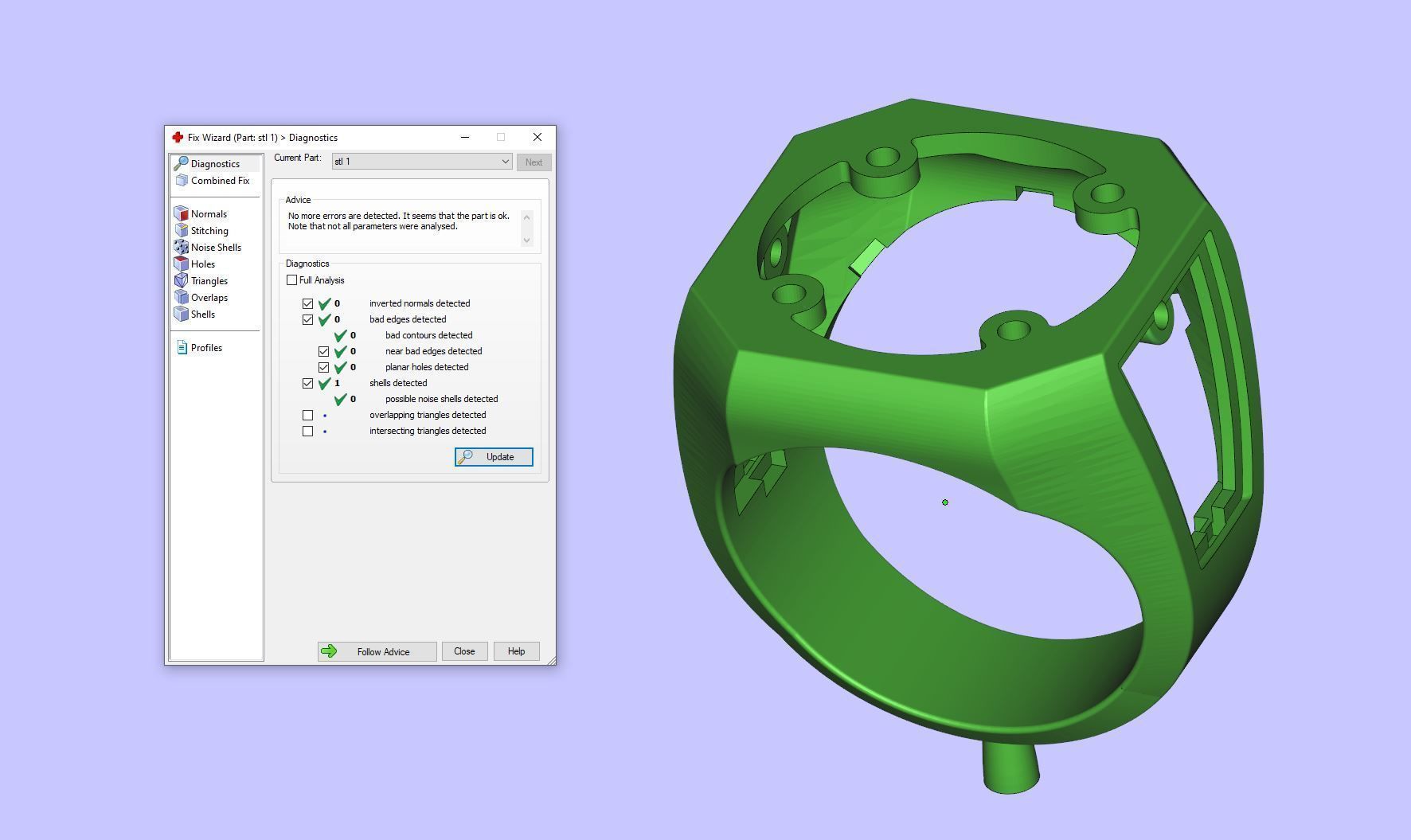The width and height of the screenshot is (1411, 840).
Task: Go to the Holes page
Action: [203, 264]
